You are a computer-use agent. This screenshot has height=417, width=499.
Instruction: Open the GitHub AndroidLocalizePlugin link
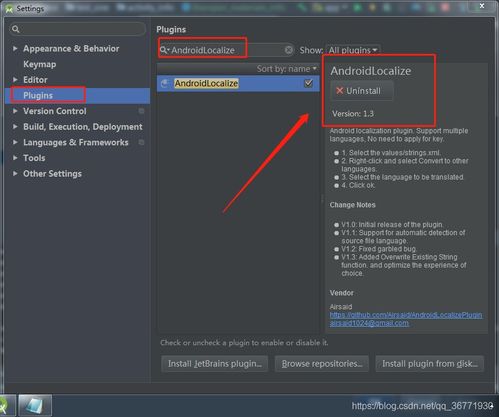[x=406, y=315]
